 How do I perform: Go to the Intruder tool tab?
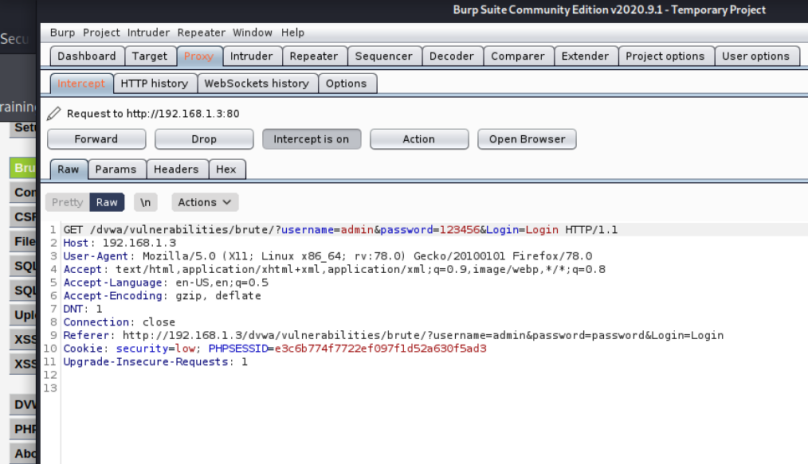click(x=251, y=56)
